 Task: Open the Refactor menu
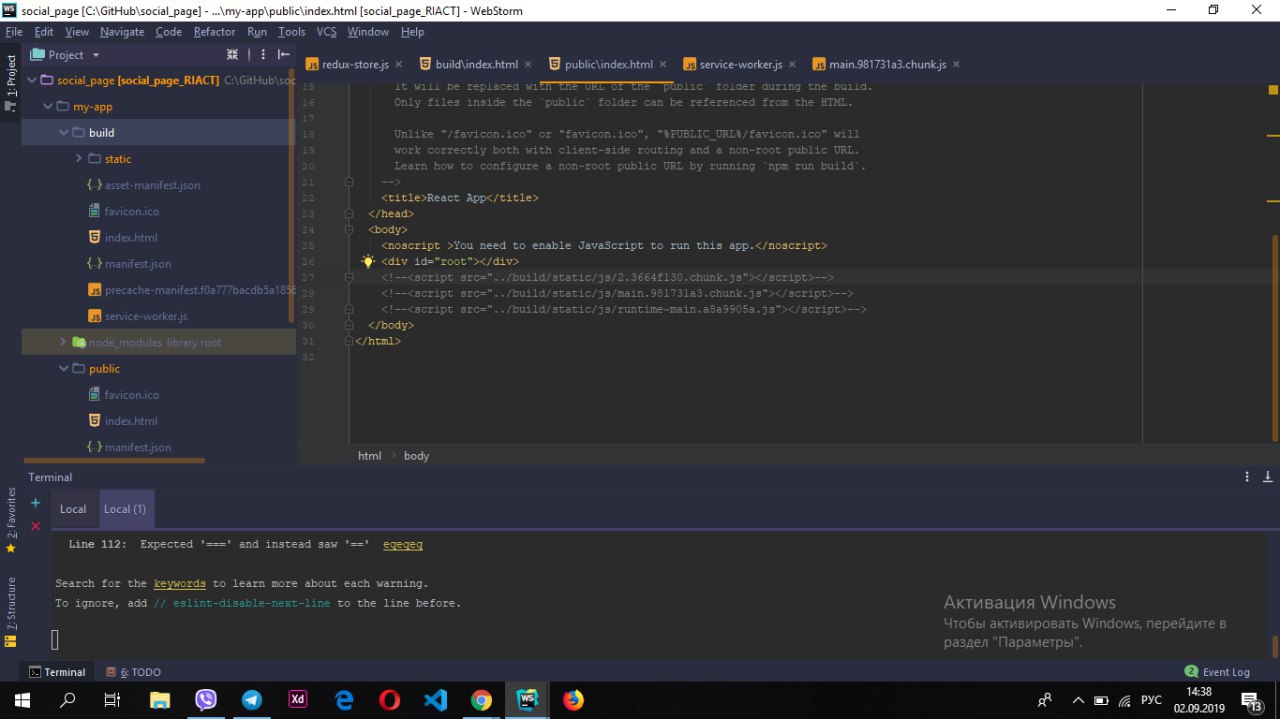[214, 32]
